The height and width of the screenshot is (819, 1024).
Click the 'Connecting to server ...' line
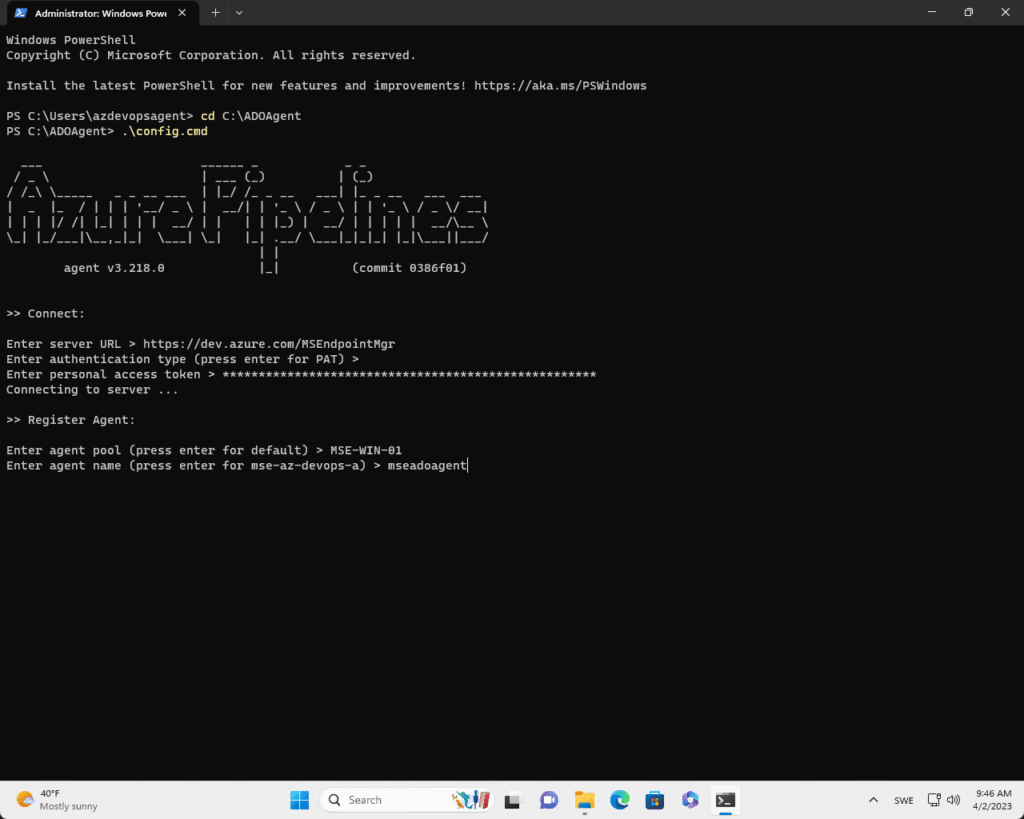coord(92,390)
